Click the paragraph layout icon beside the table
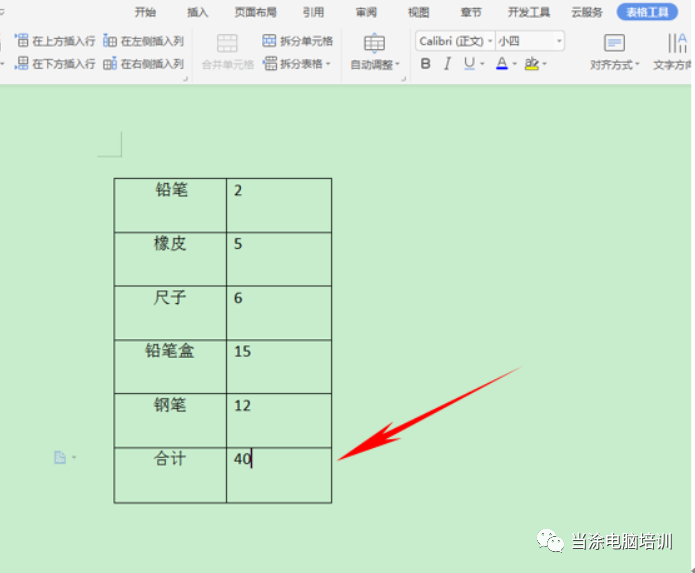The image size is (695, 573). point(60,457)
